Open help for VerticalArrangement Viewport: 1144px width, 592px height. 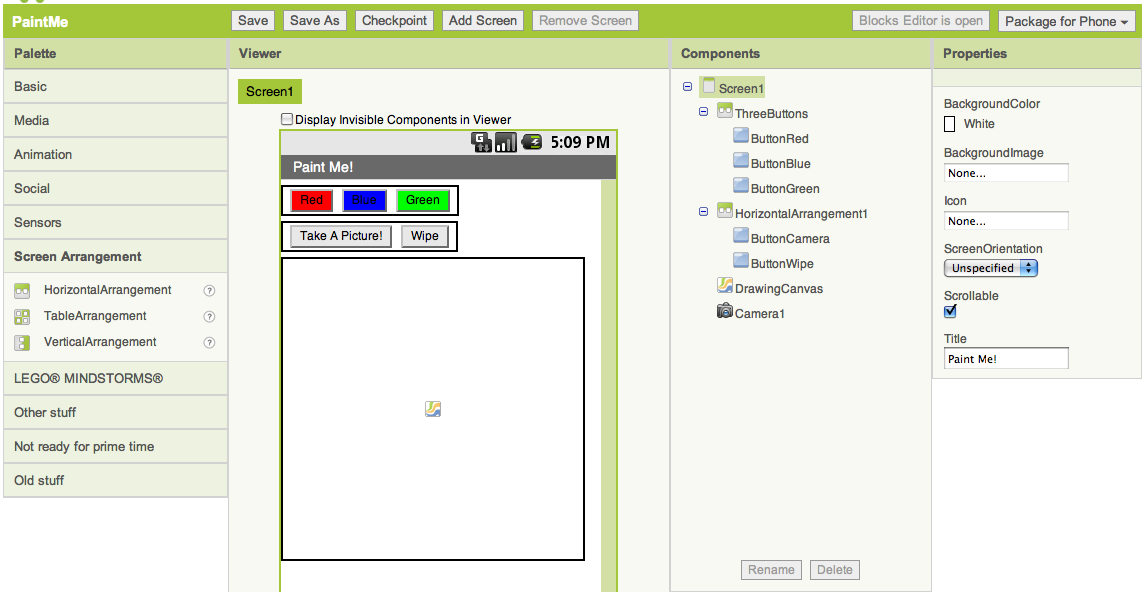tap(209, 342)
